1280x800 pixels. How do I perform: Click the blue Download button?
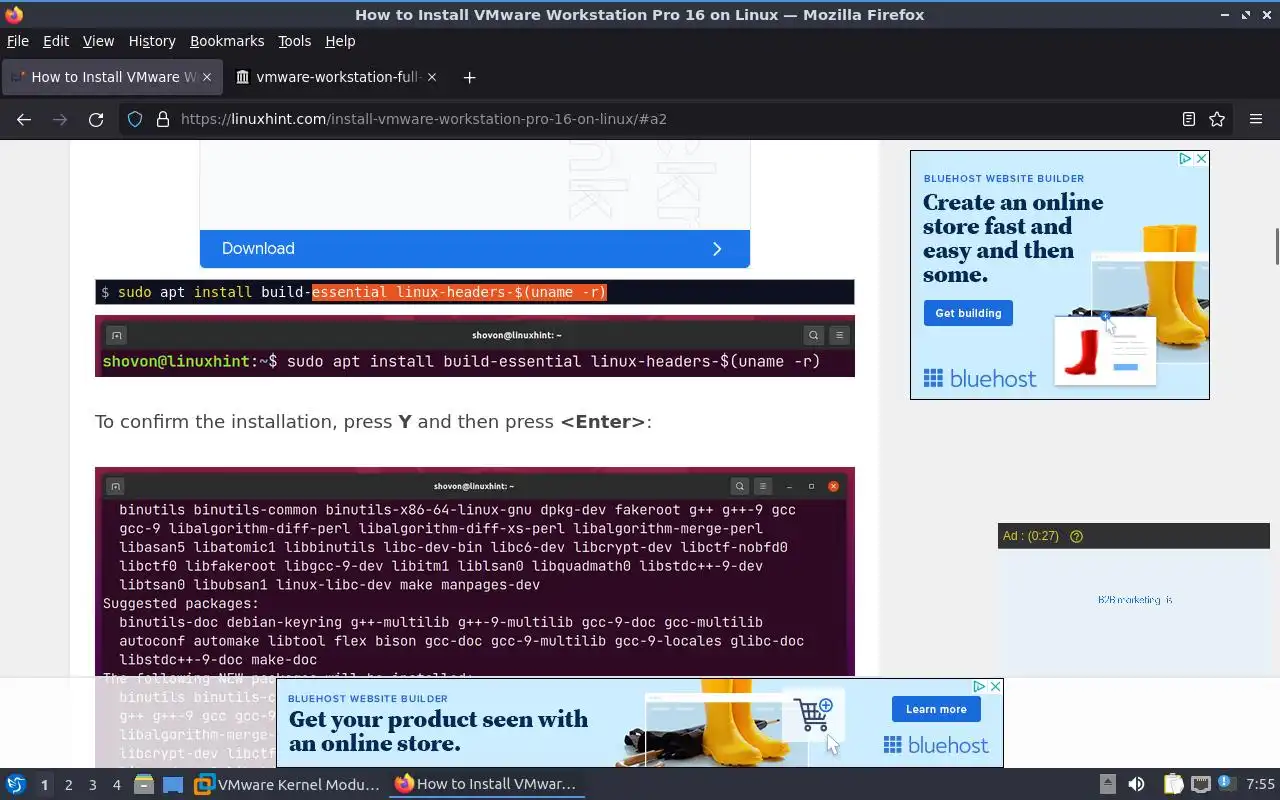[x=475, y=249]
